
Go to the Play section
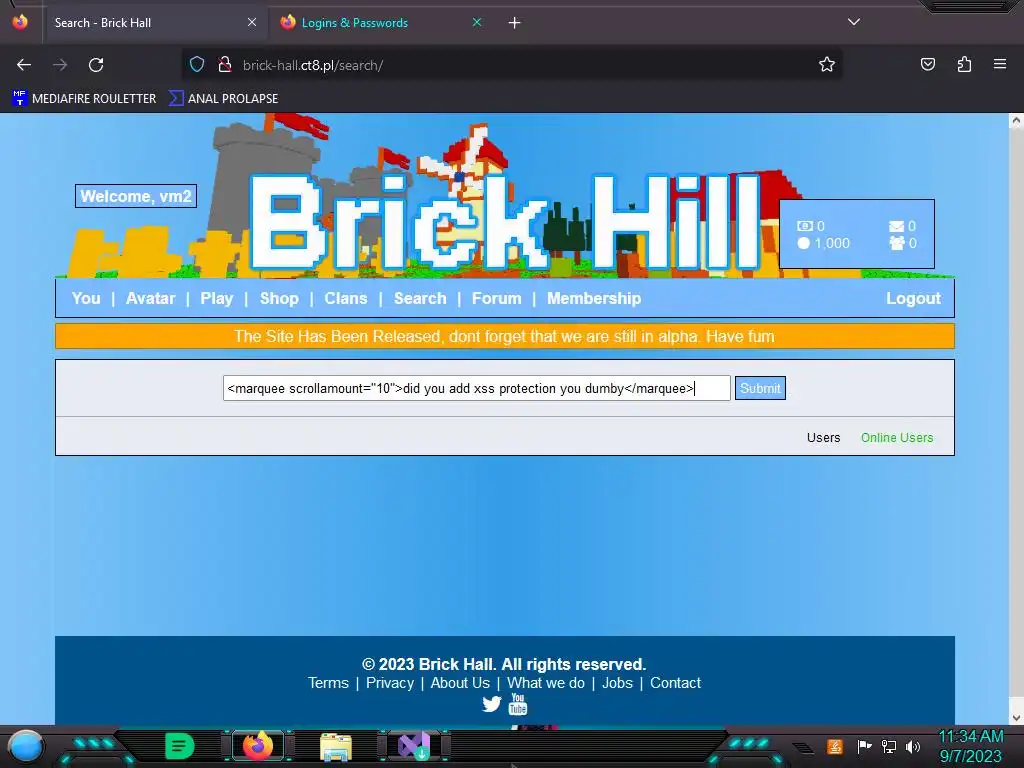point(217,298)
